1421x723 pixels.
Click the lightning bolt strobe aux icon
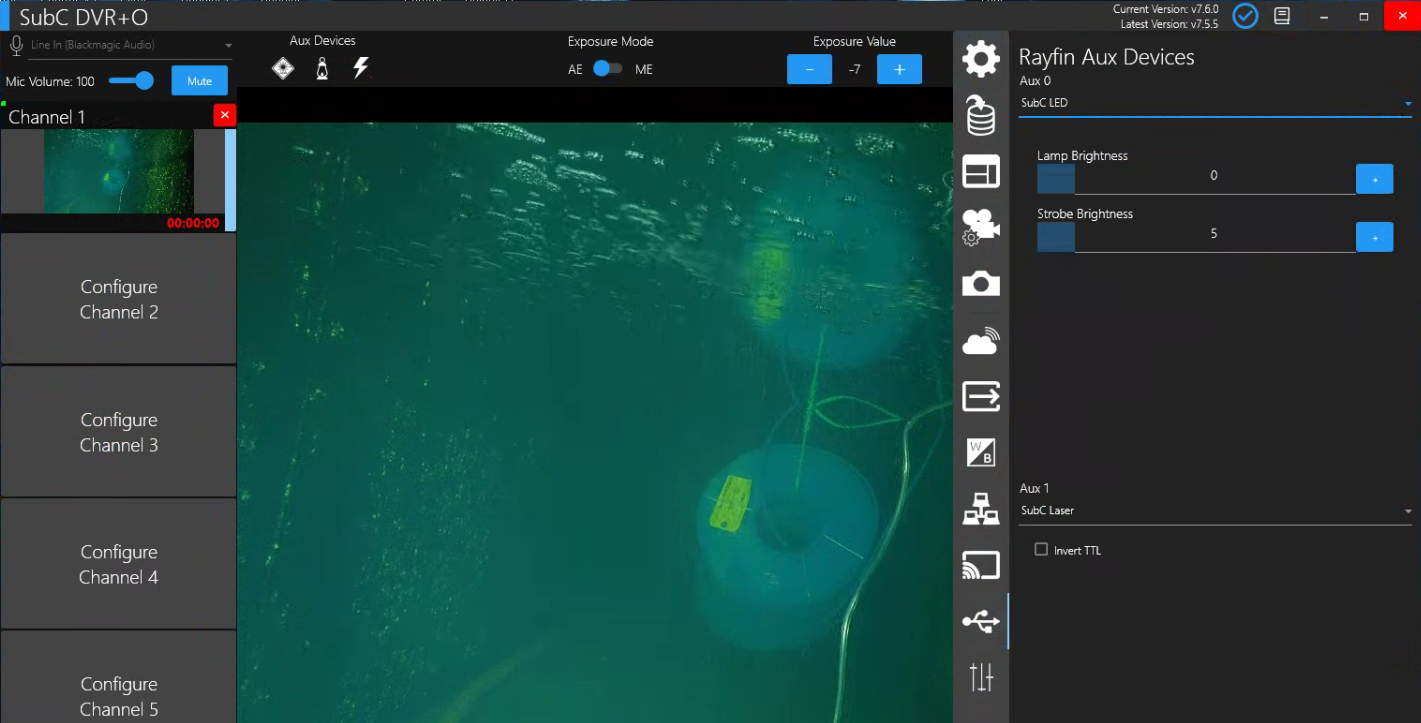361,68
